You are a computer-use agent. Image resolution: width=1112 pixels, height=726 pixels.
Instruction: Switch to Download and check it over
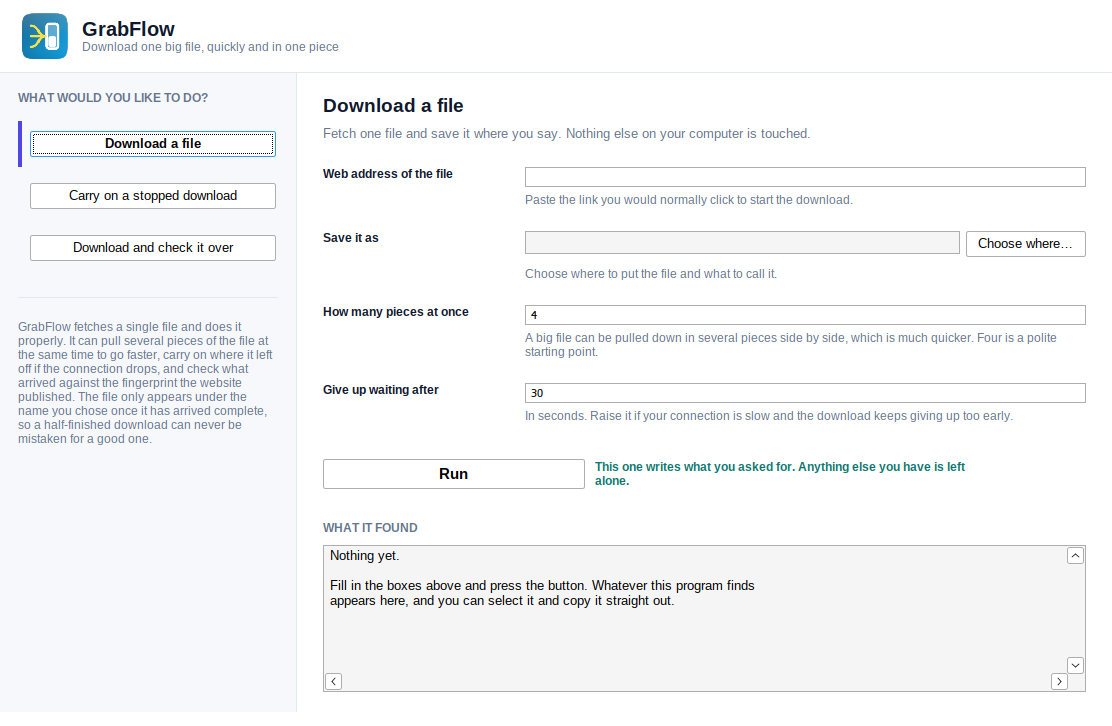click(x=152, y=247)
